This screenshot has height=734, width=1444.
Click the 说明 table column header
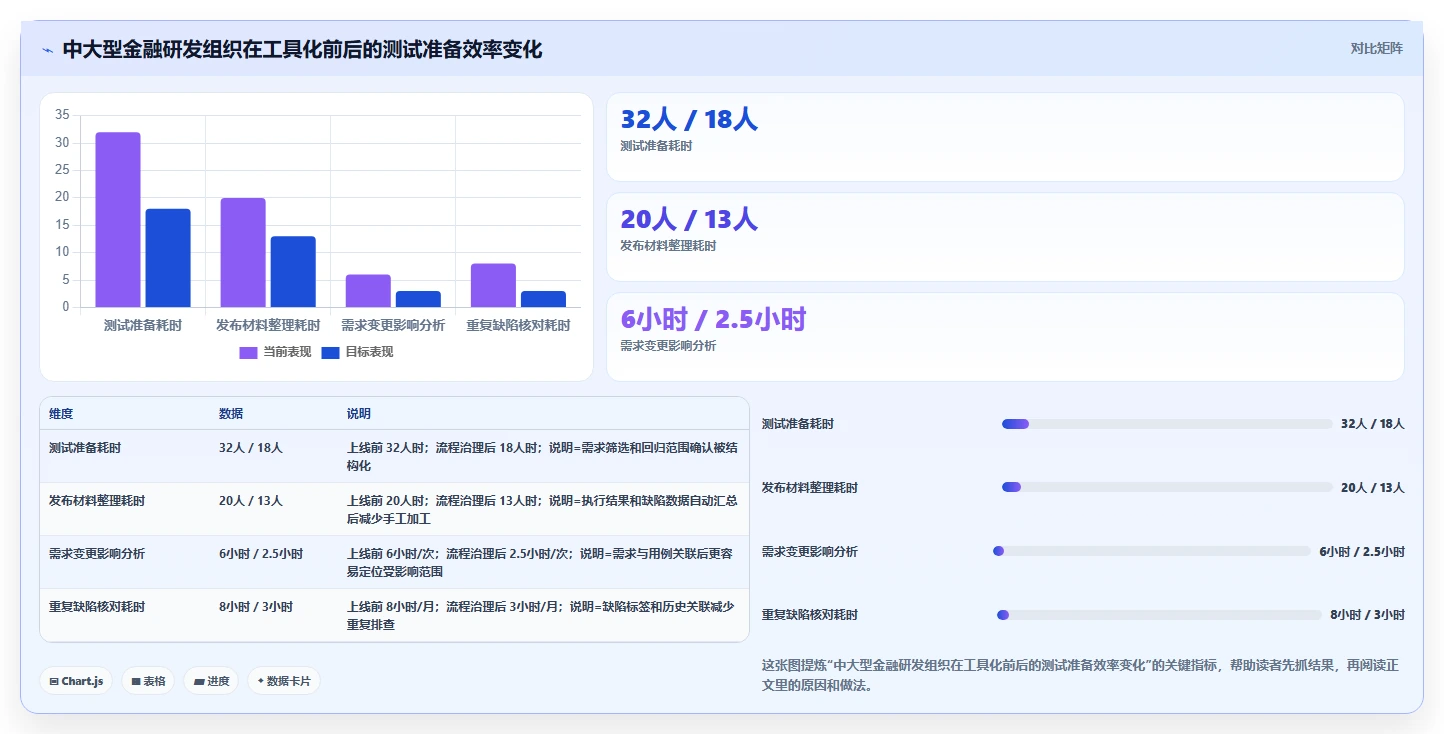point(359,414)
